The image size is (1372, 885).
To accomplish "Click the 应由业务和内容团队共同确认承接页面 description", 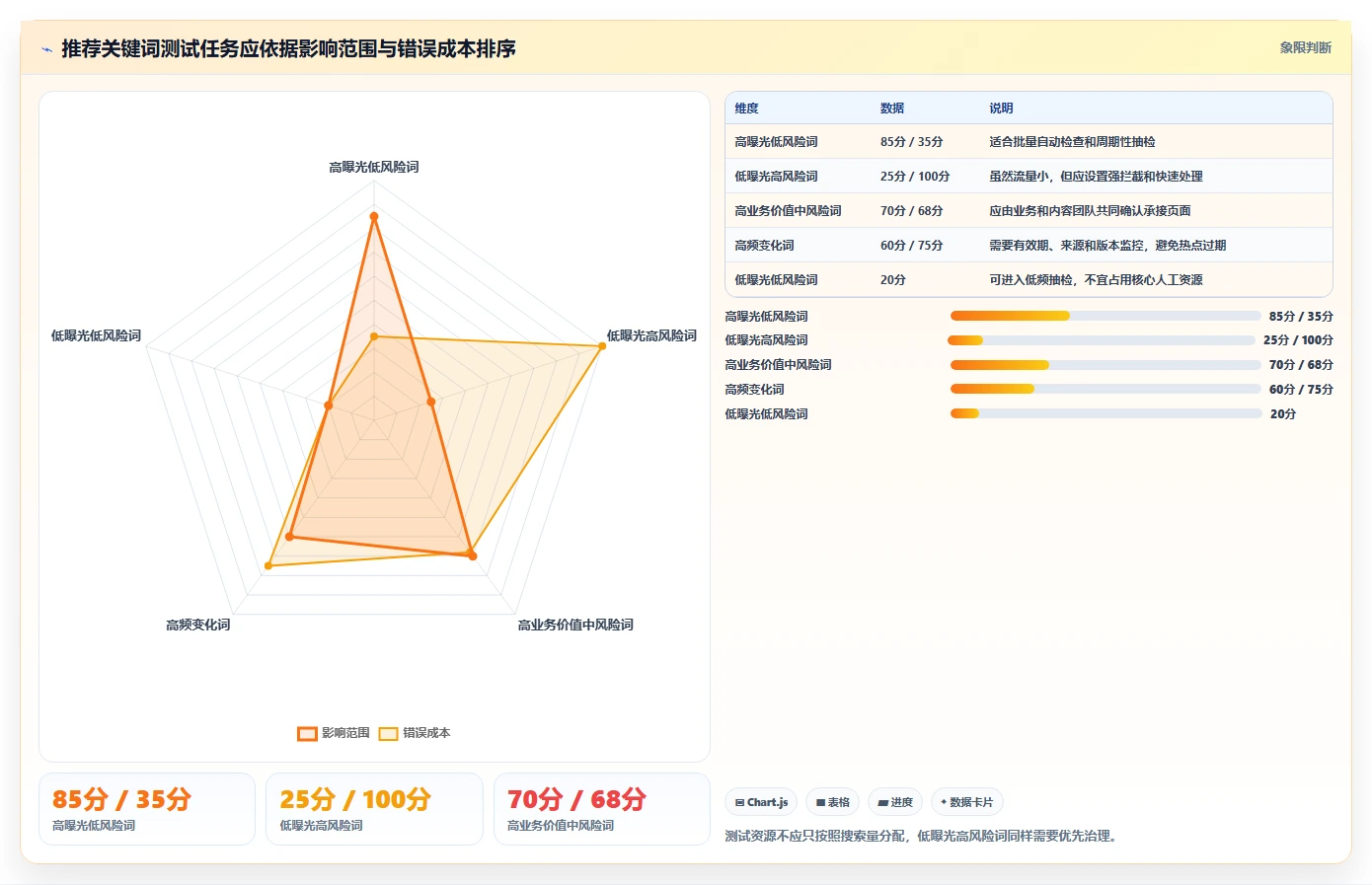I will tap(1090, 211).
